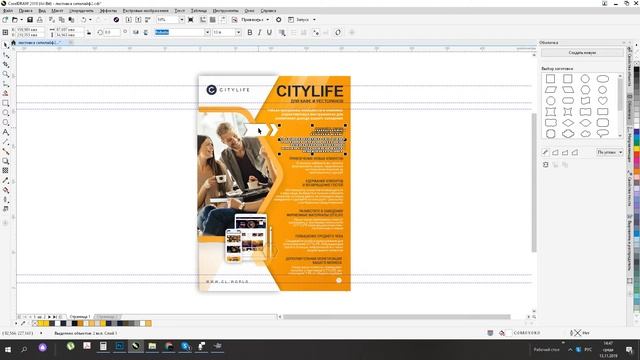The width and height of the screenshot is (640, 360).
Task: Open the zoom level dropdown
Action: pos(182,20)
